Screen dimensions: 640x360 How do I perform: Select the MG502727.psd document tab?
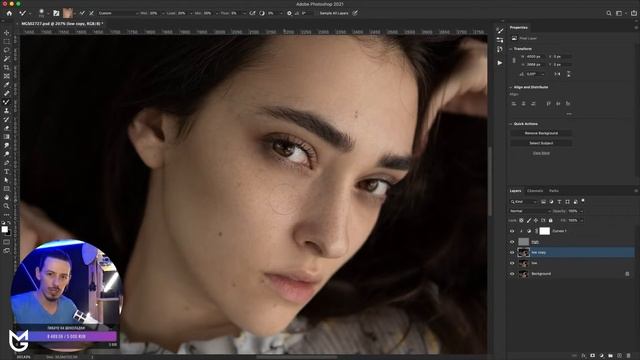coord(62,24)
